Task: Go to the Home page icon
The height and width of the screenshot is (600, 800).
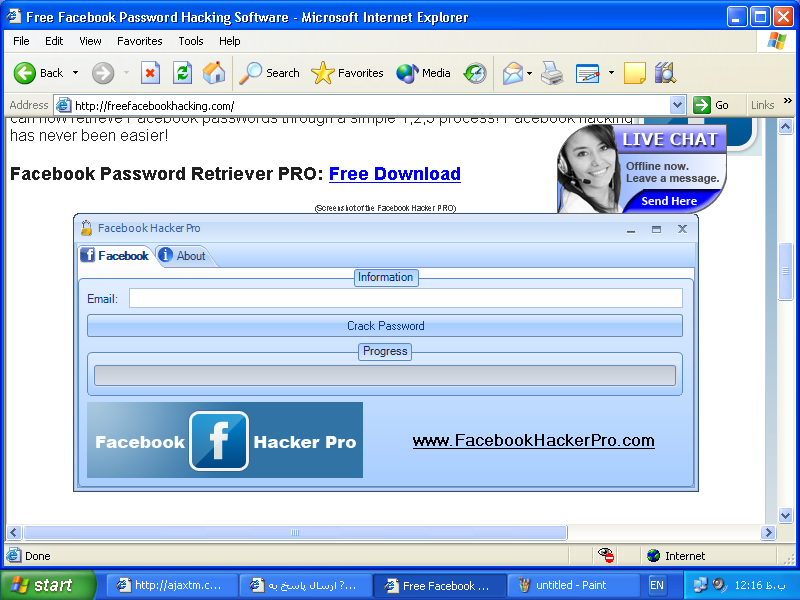Action: pos(214,73)
